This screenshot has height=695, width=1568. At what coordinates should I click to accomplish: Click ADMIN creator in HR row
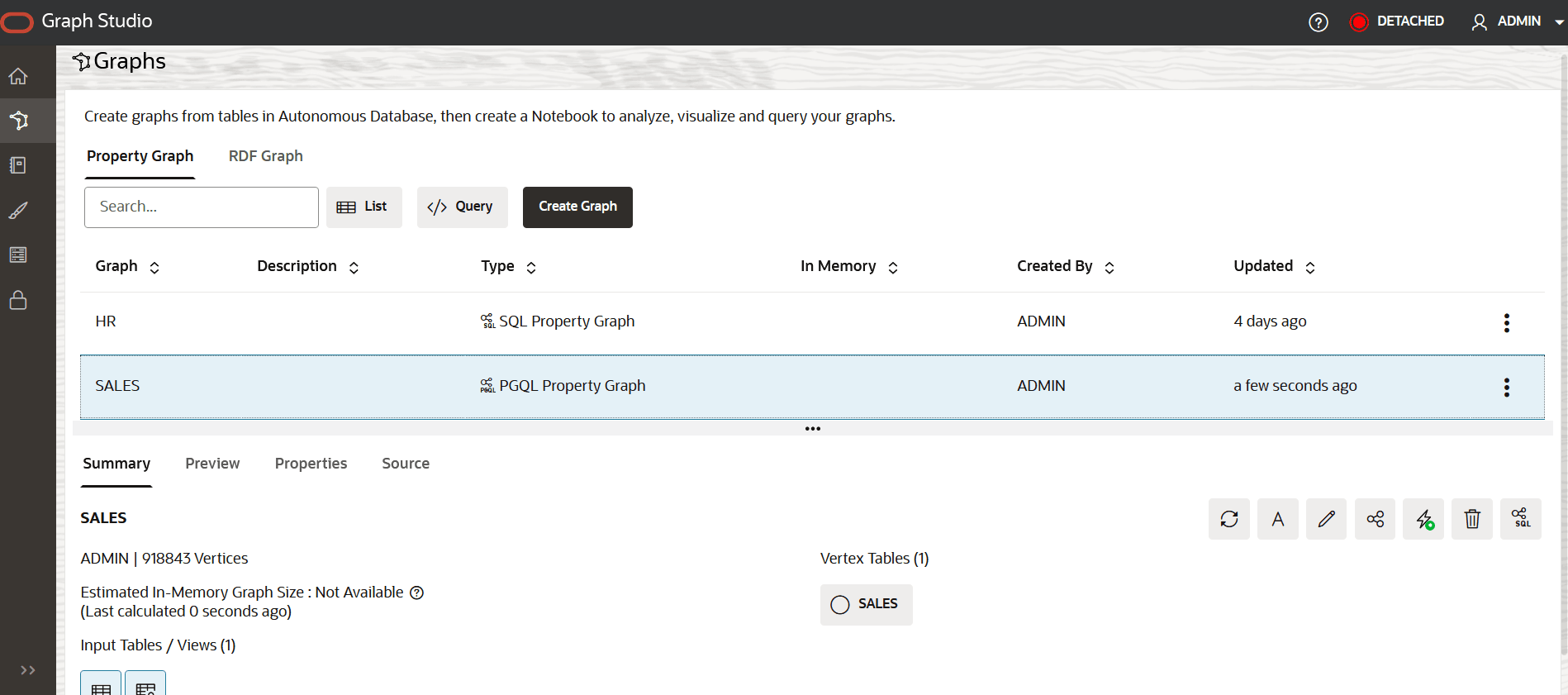(x=1041, y=321)
